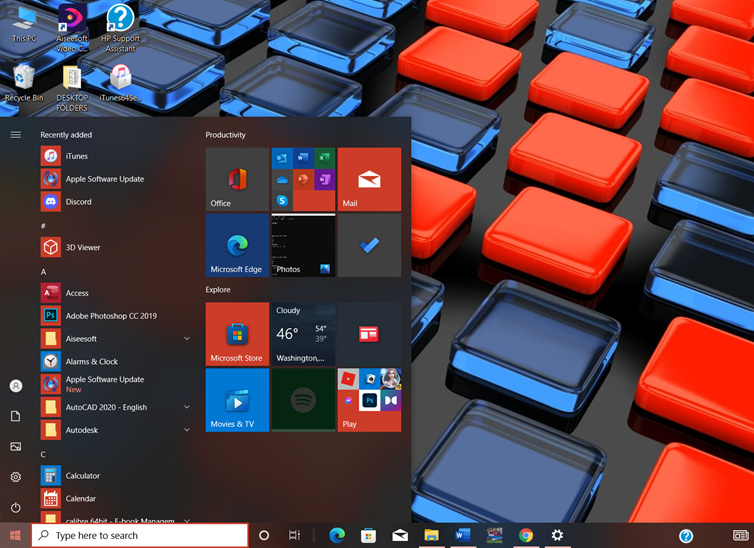Open Microsoft Store from taskbar

(368, 535)
